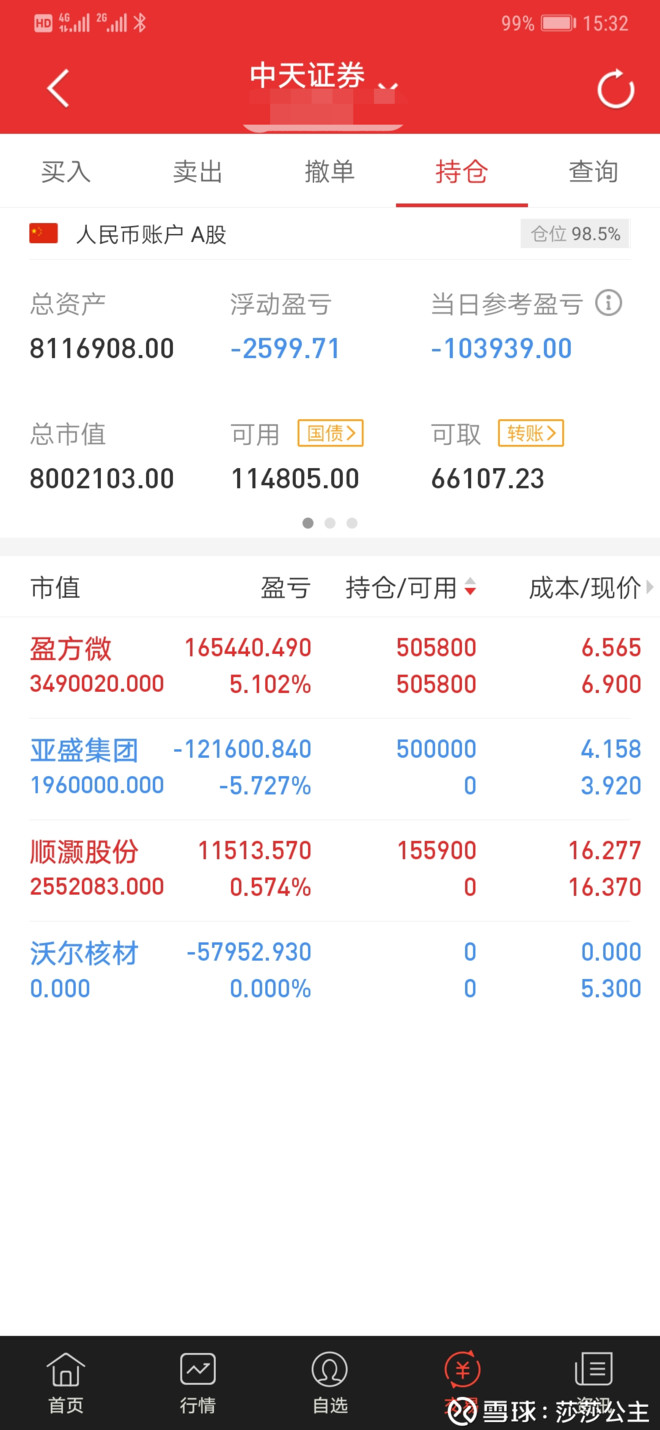Tap 可取 value 66107.23
660x1430 pixels.
click(x=488, y=479)
